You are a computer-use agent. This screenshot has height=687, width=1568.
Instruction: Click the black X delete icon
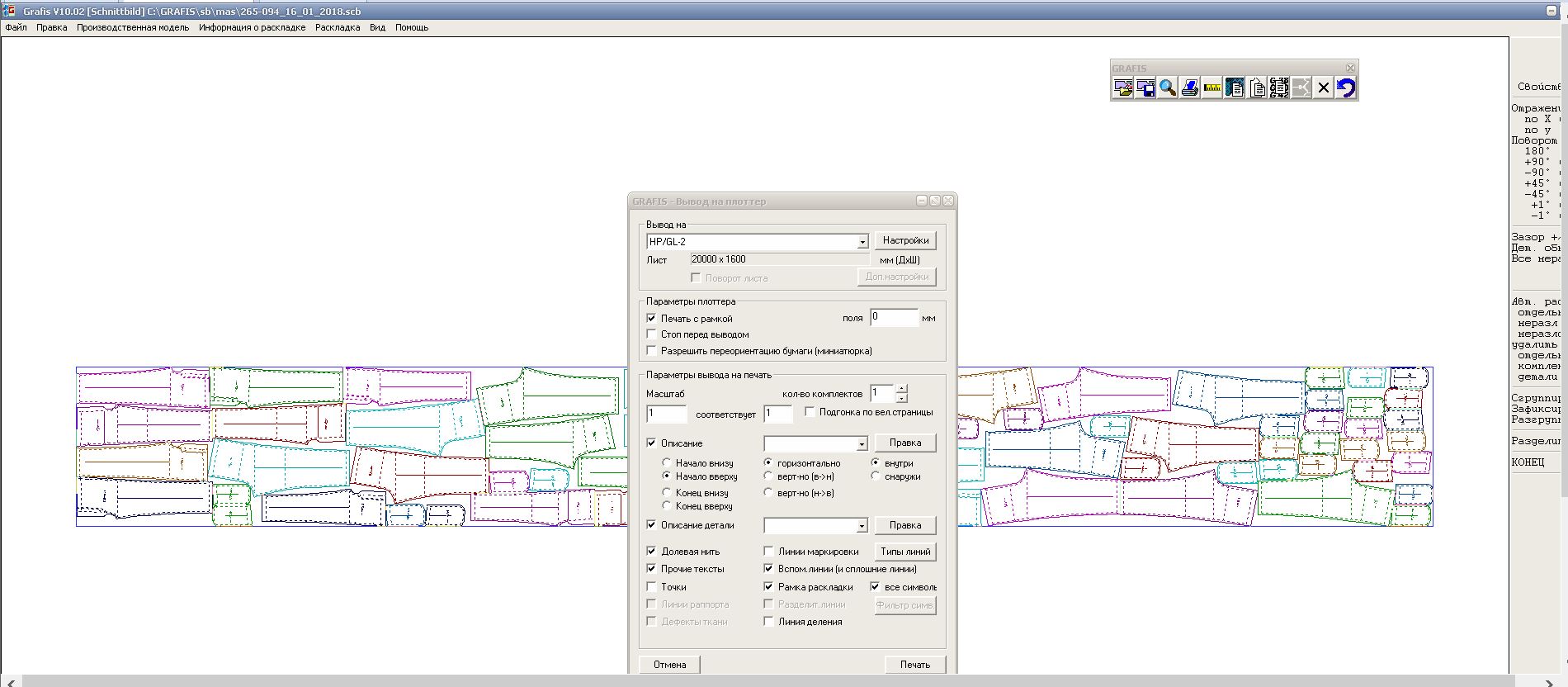tap(1324, 88)
